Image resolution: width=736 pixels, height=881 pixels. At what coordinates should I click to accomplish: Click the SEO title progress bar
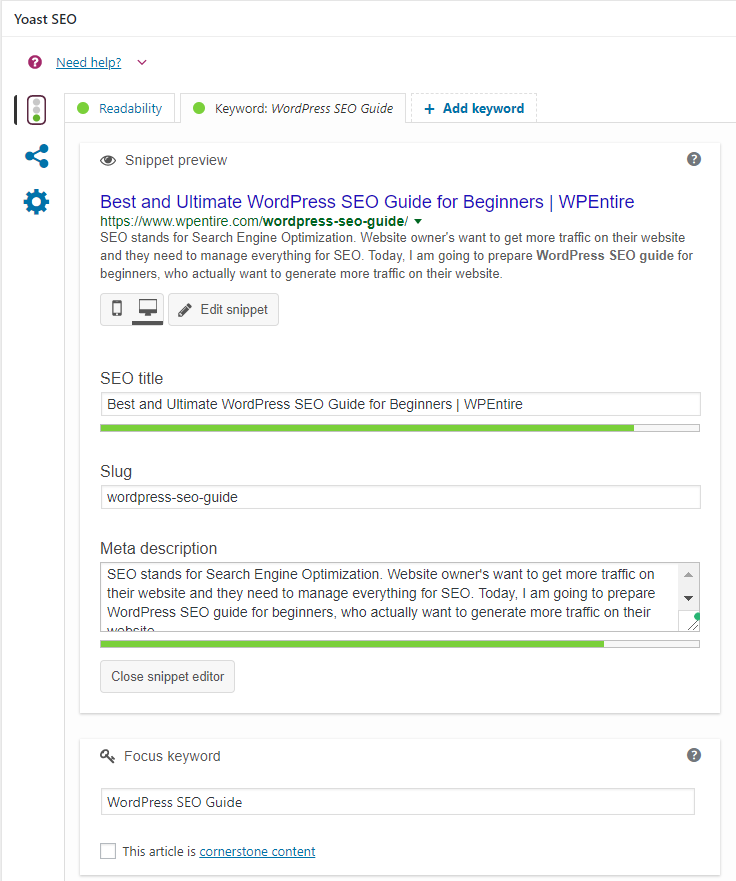(400, 428)
